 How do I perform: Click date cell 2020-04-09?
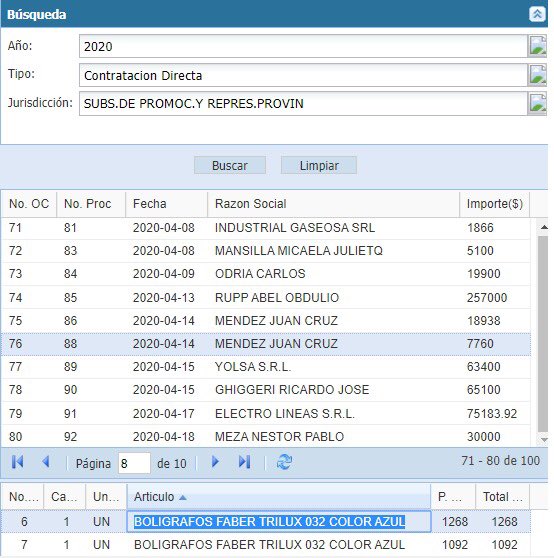pyautogui.click(x=164, y=274)
